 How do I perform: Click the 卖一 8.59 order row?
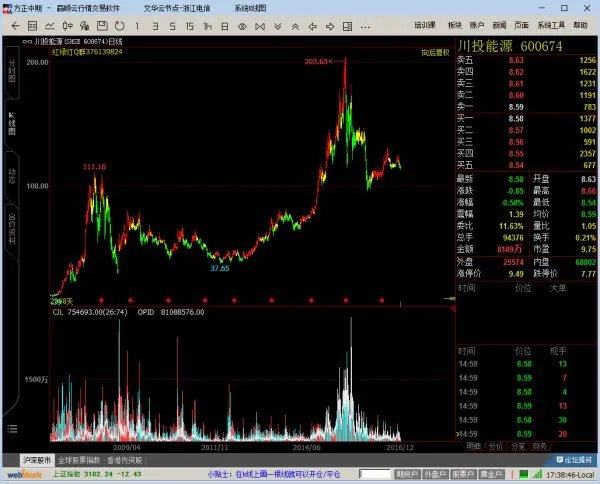pos(527,107)
